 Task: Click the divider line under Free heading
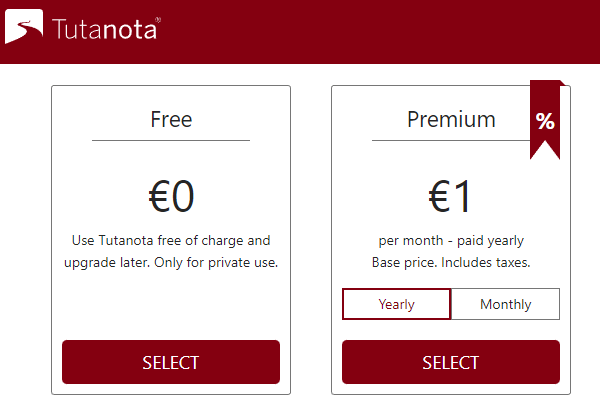tap(171, 140)
